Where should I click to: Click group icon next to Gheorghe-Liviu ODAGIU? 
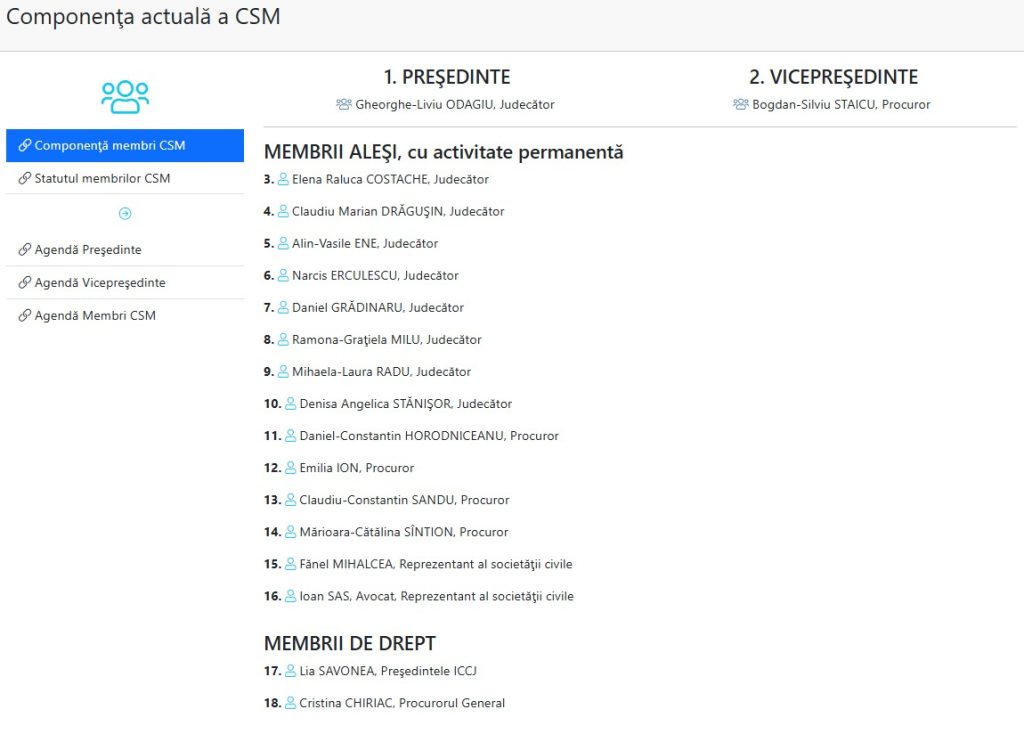click(x=344, y=104)
